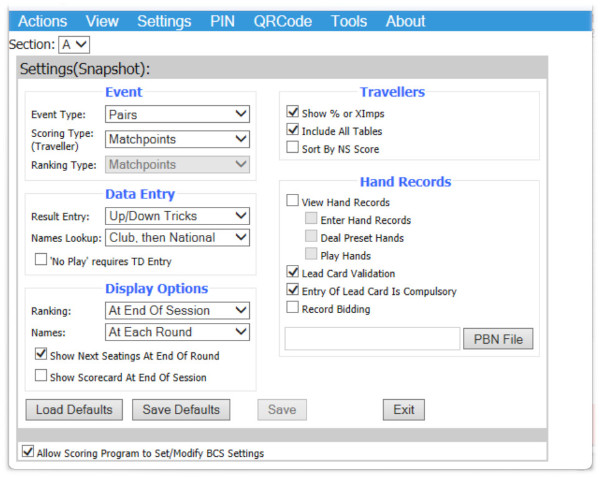This screenshot has height=477, width=600.
Task: Click the PBN File button
Action: tap(498, 339)
